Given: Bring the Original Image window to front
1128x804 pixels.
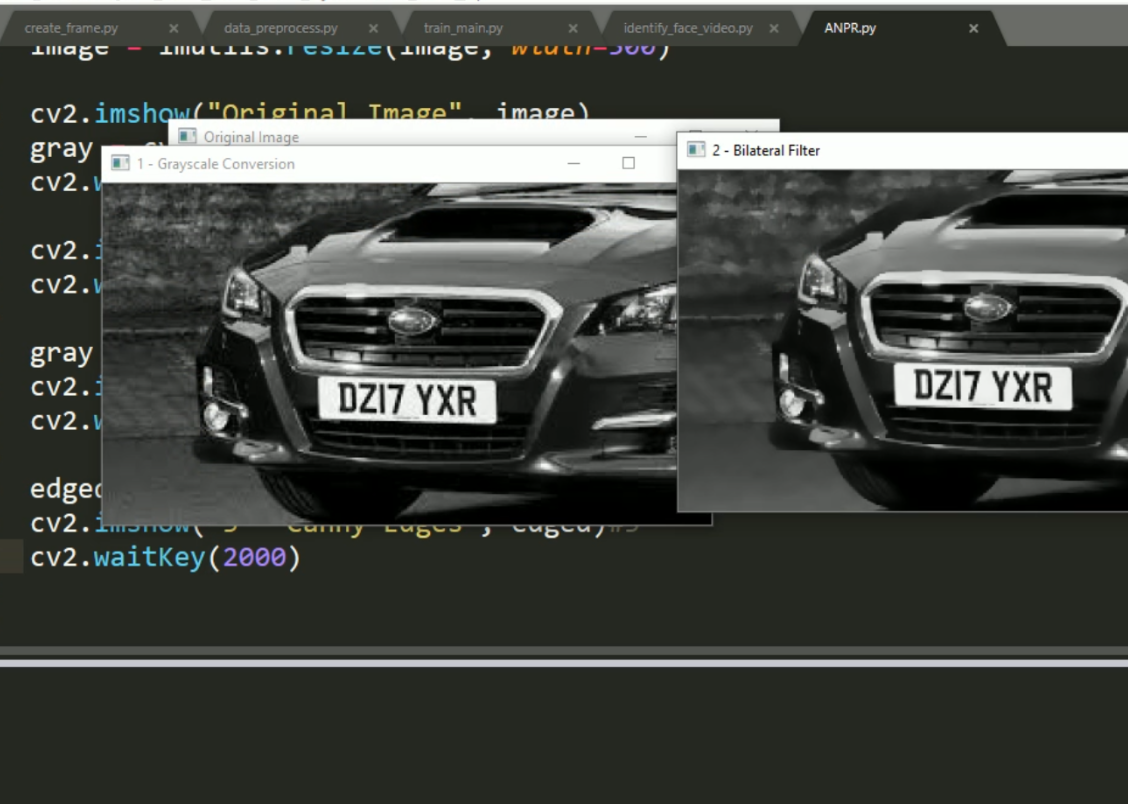Looking at the screenshot, I should 251,137.
